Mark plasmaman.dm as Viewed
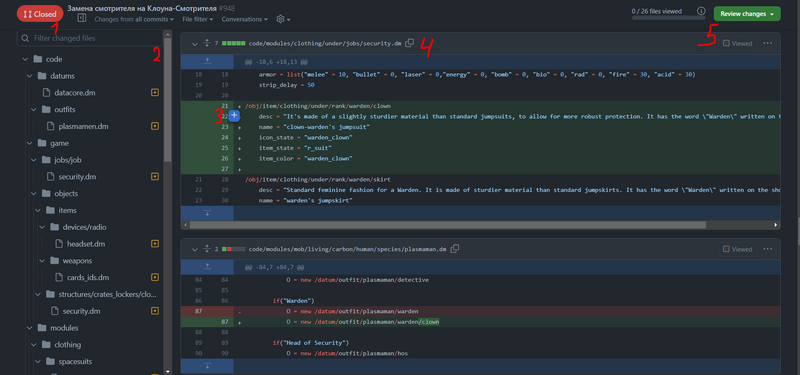Viewport: 800px width, 375px height. [738, 249]
